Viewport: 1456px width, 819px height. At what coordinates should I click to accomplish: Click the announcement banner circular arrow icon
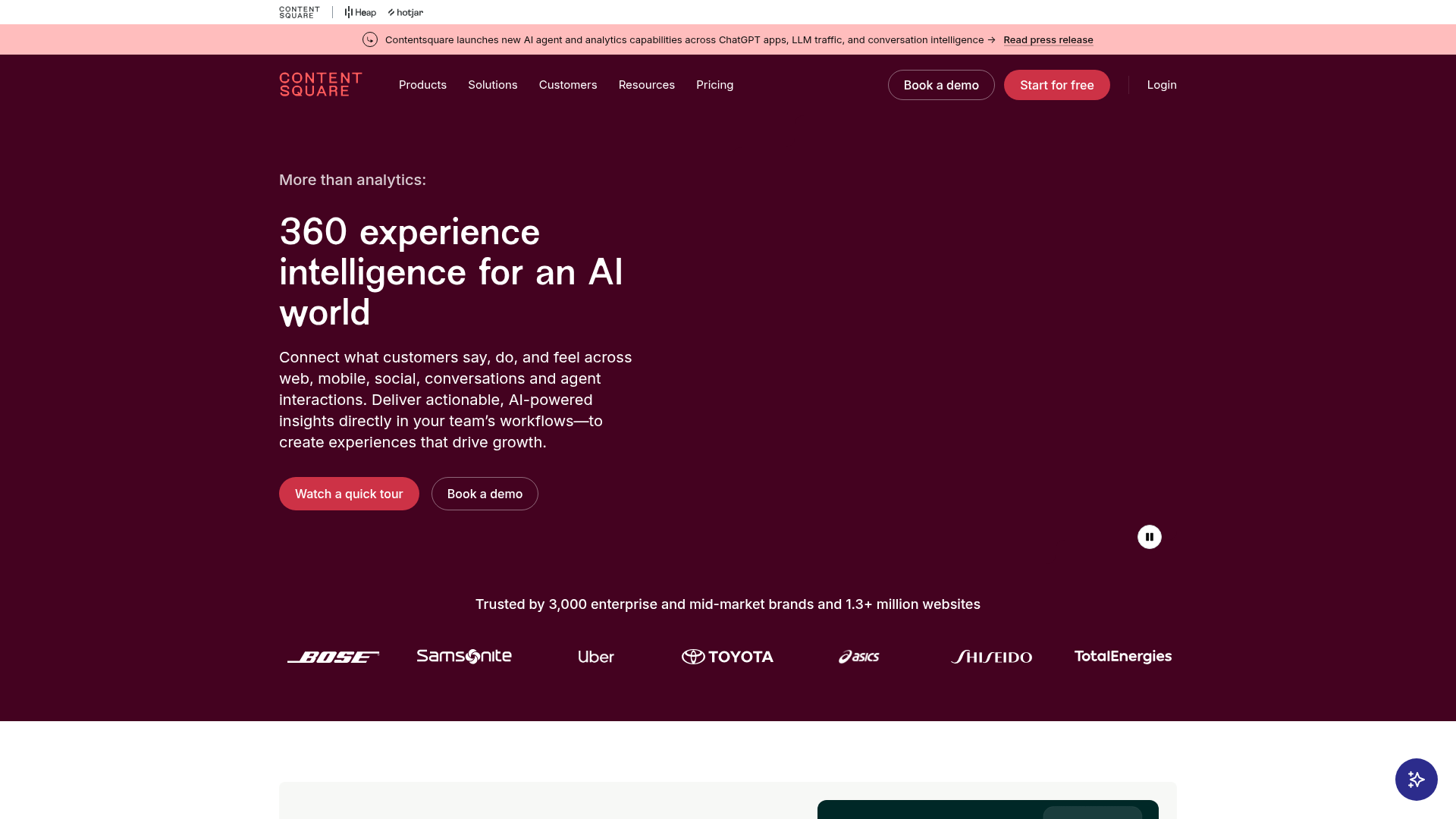click(370, 39)
